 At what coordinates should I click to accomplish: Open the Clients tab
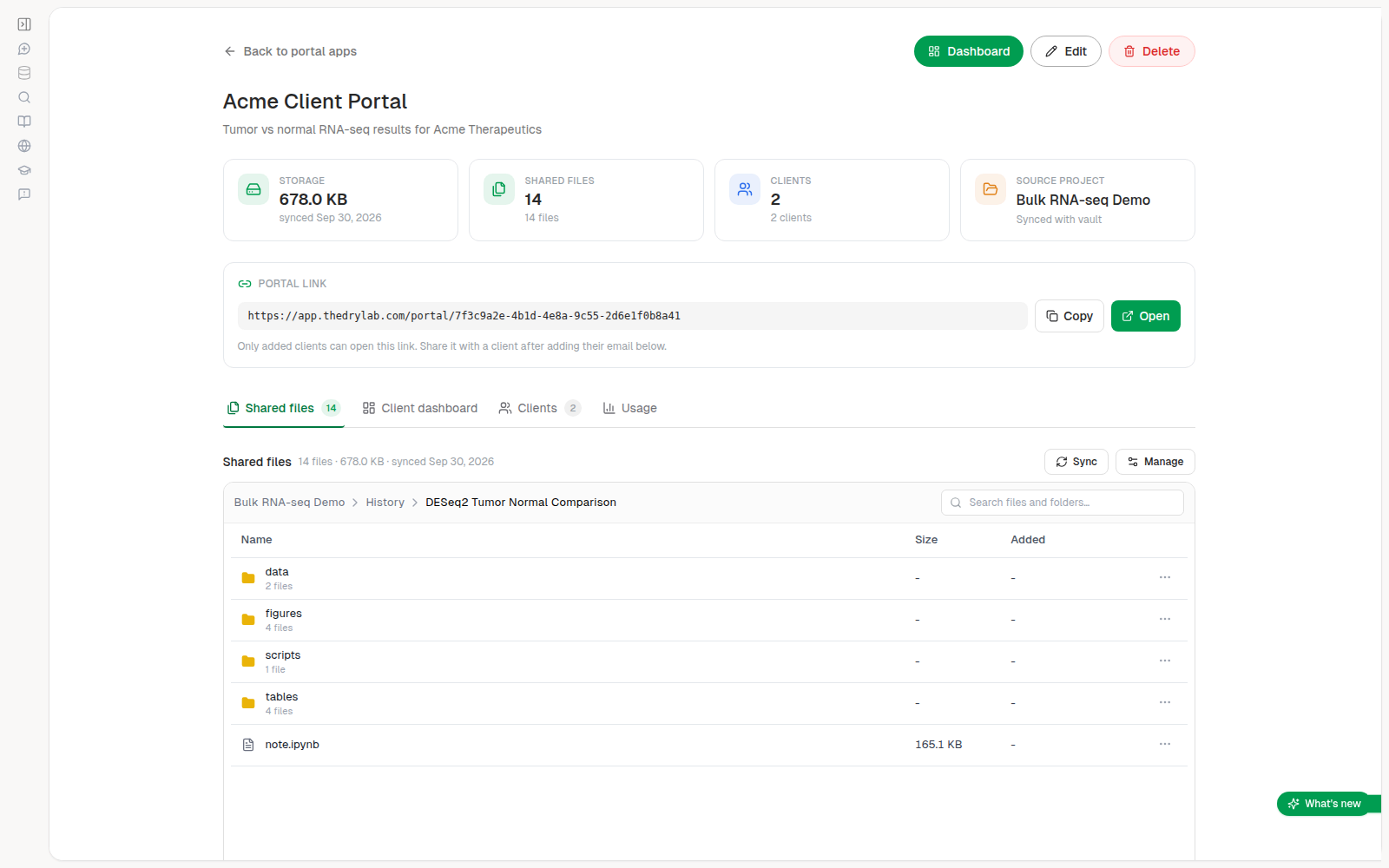(539, 408)
